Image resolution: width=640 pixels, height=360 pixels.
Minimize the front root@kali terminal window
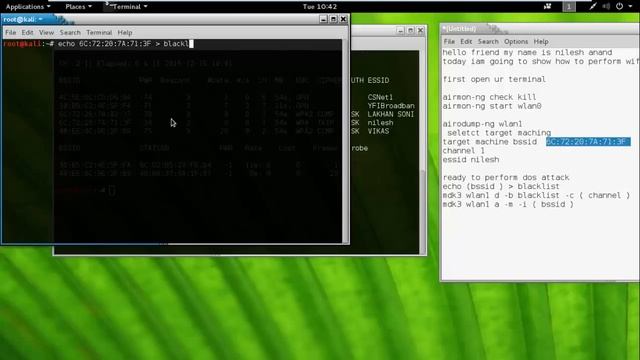[x=323, y=19]
